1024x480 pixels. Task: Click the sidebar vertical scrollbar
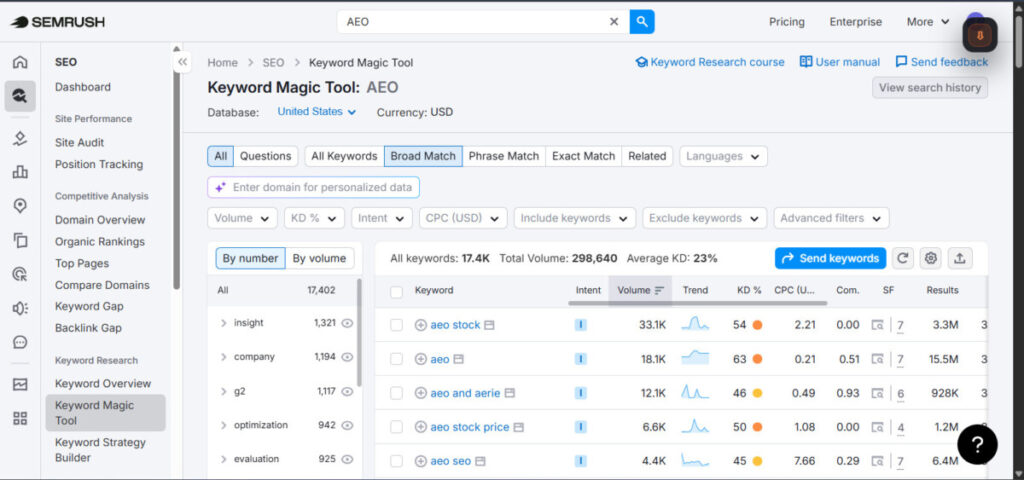176,171
